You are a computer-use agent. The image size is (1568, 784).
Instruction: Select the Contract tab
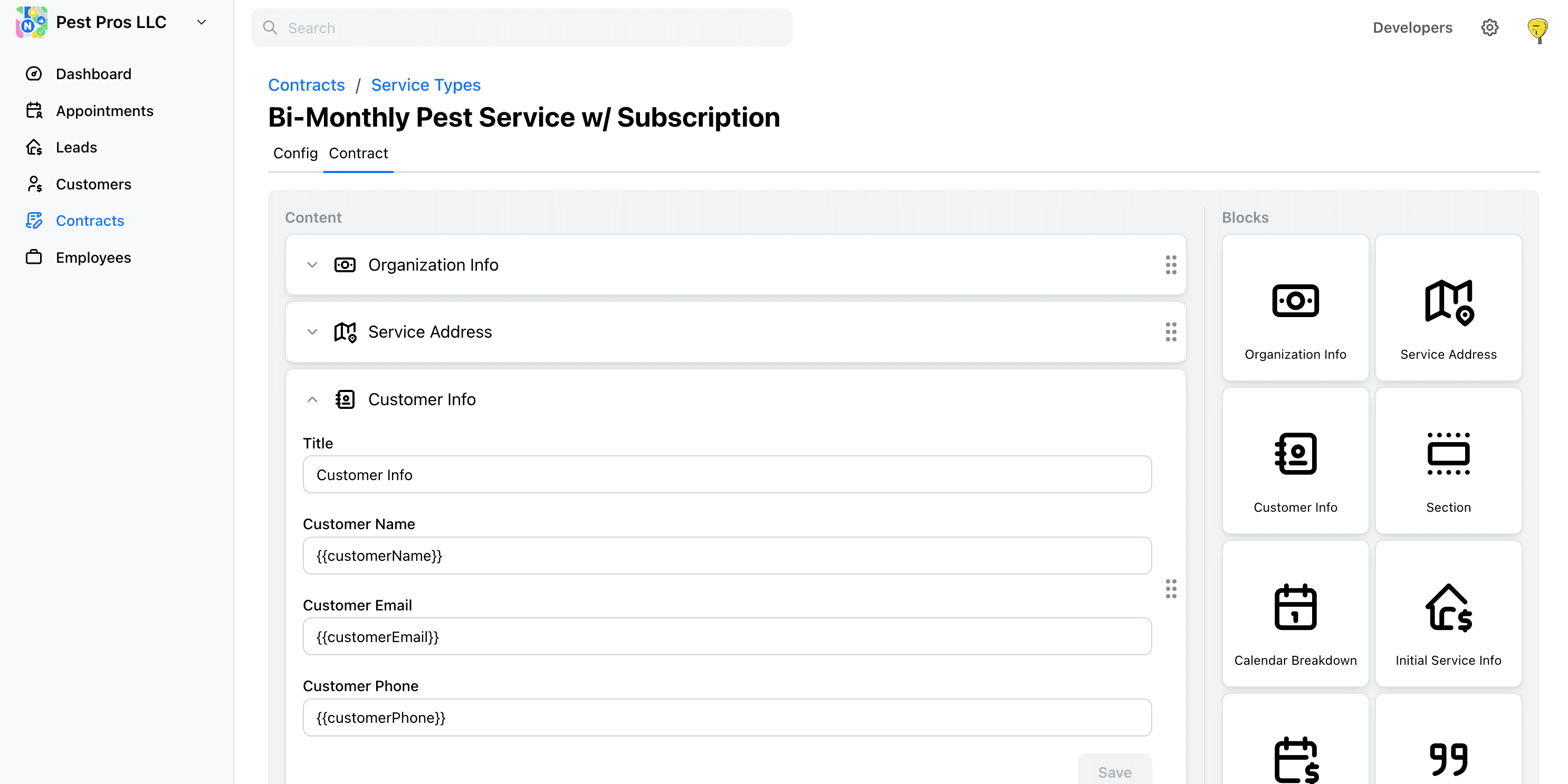[358, 154]
